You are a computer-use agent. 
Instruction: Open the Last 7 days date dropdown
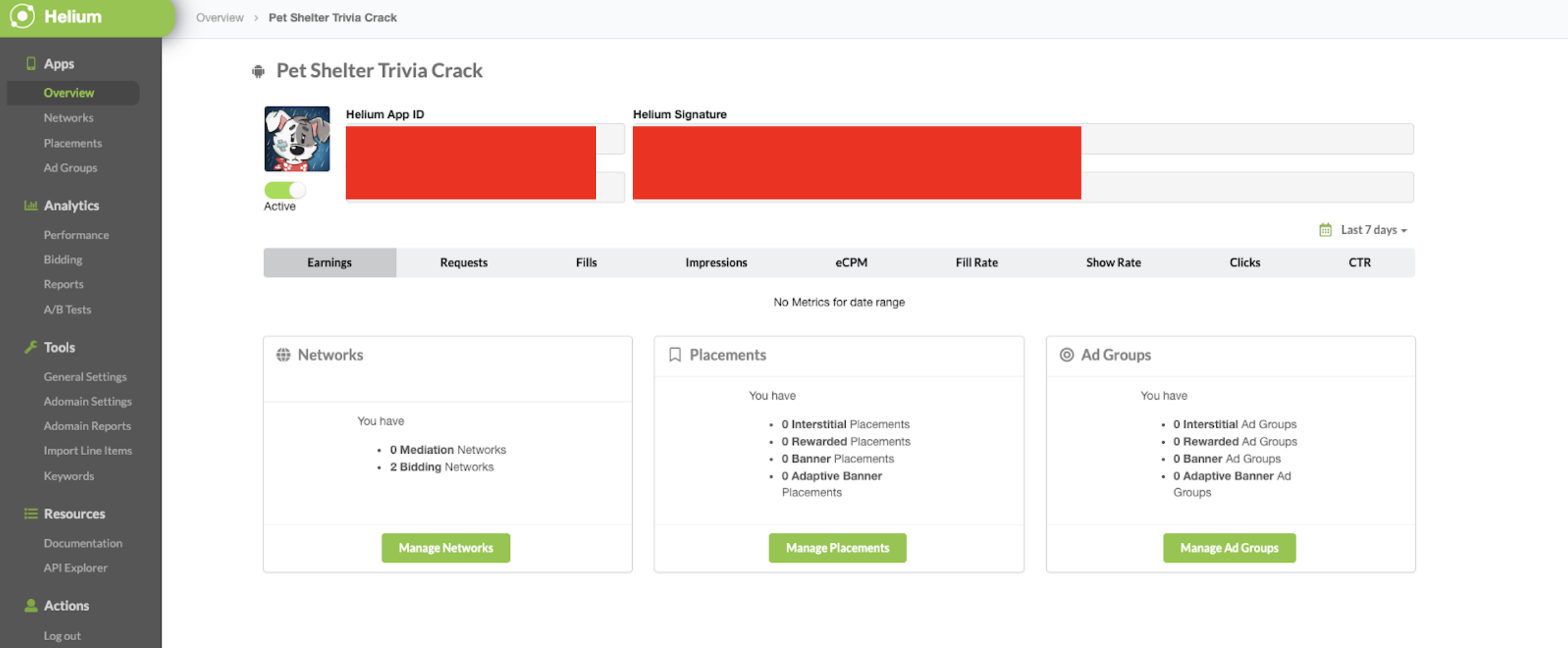point(1374,229)
